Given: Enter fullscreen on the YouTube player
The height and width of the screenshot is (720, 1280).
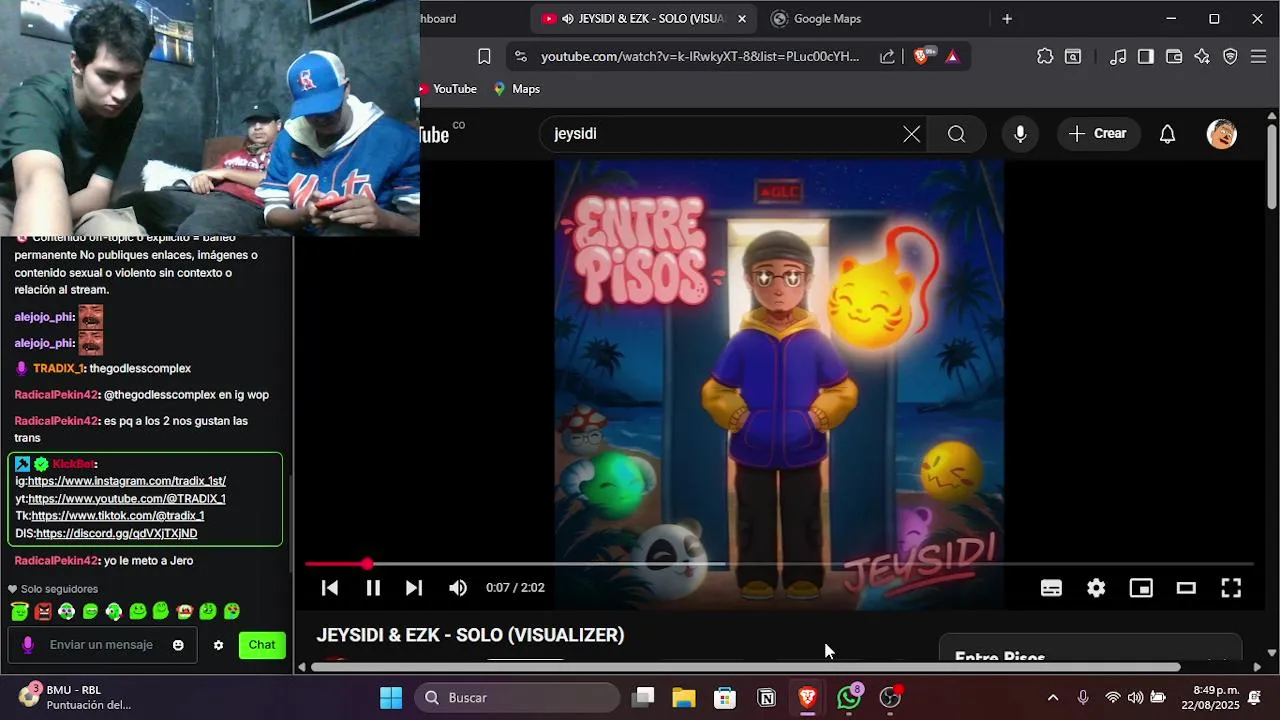Looking at the screenshot, I should click(1231, 588).
